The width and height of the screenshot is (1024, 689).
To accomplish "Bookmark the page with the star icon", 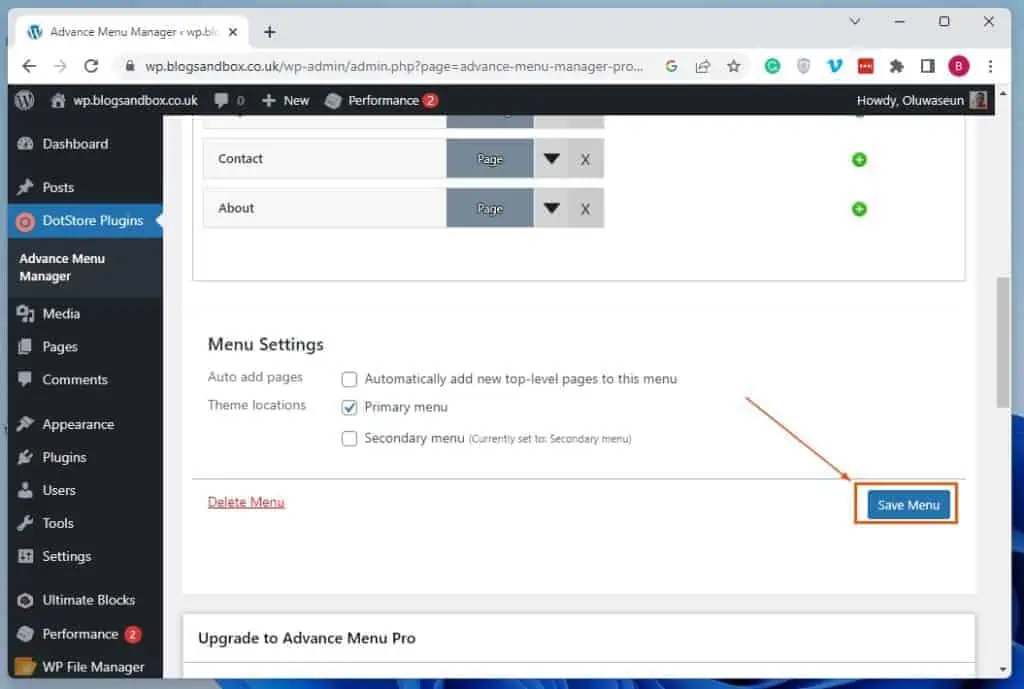I will (735, 65).
